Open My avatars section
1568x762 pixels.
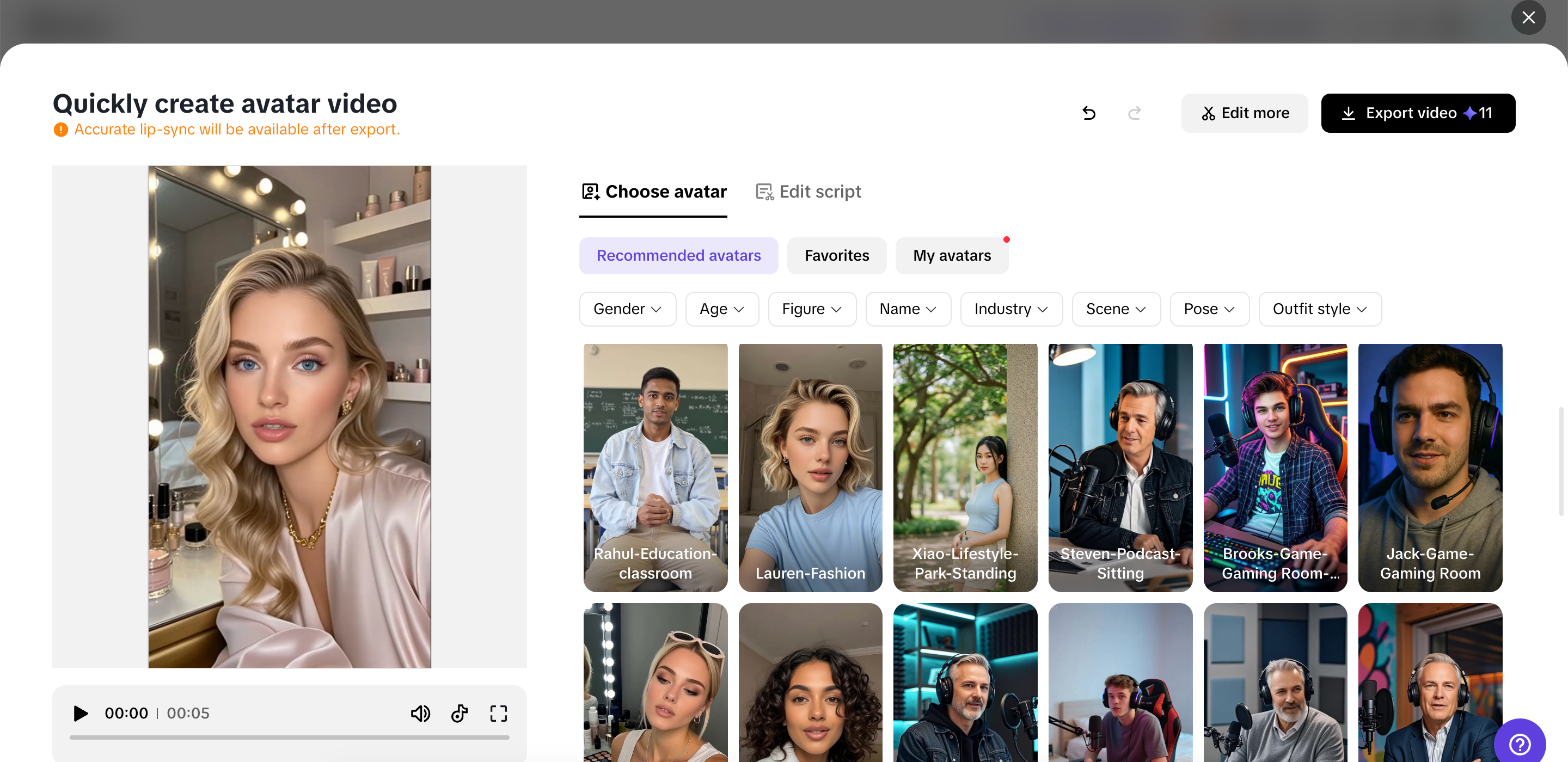951,256
